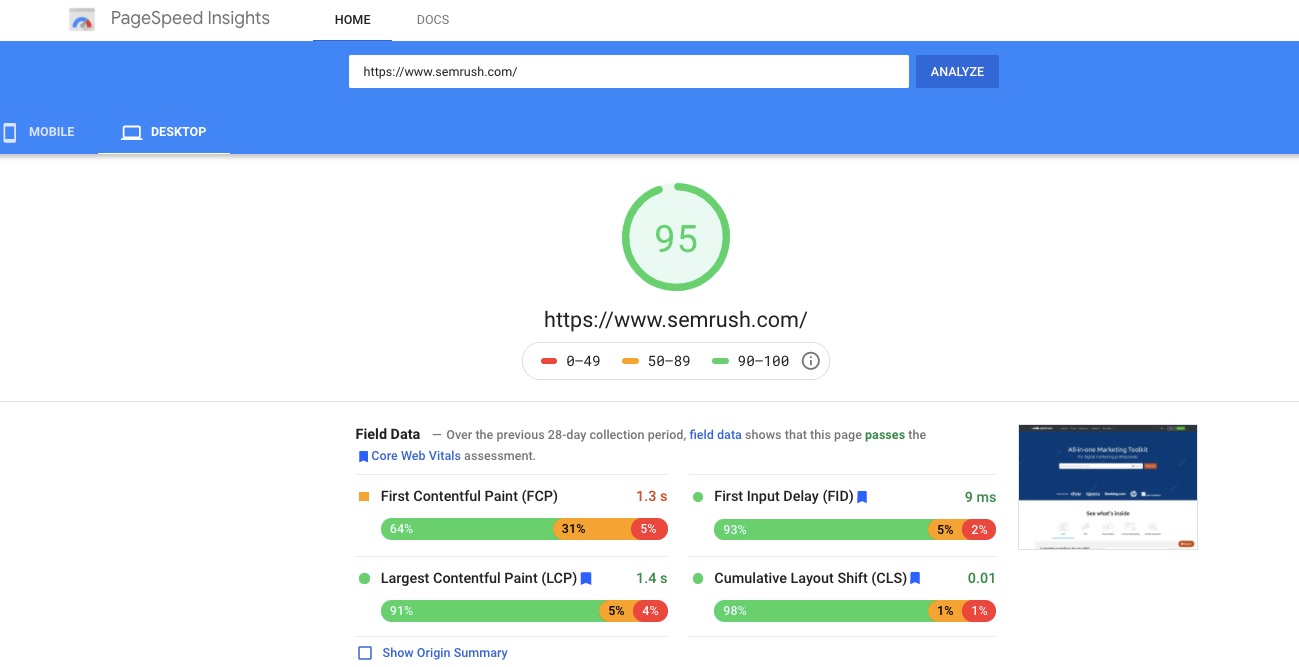Open the DOCS menu item

point(433,20)
